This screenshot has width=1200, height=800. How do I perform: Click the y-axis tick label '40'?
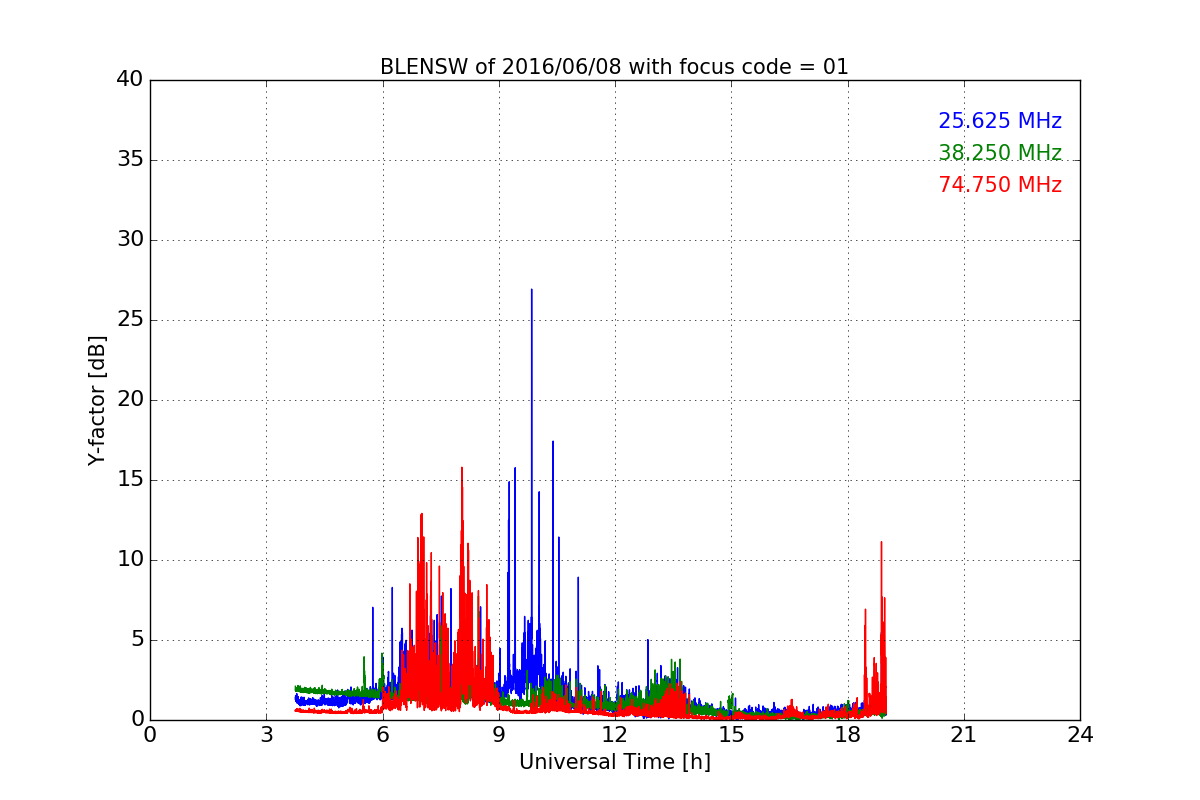[x=130, y=80]
